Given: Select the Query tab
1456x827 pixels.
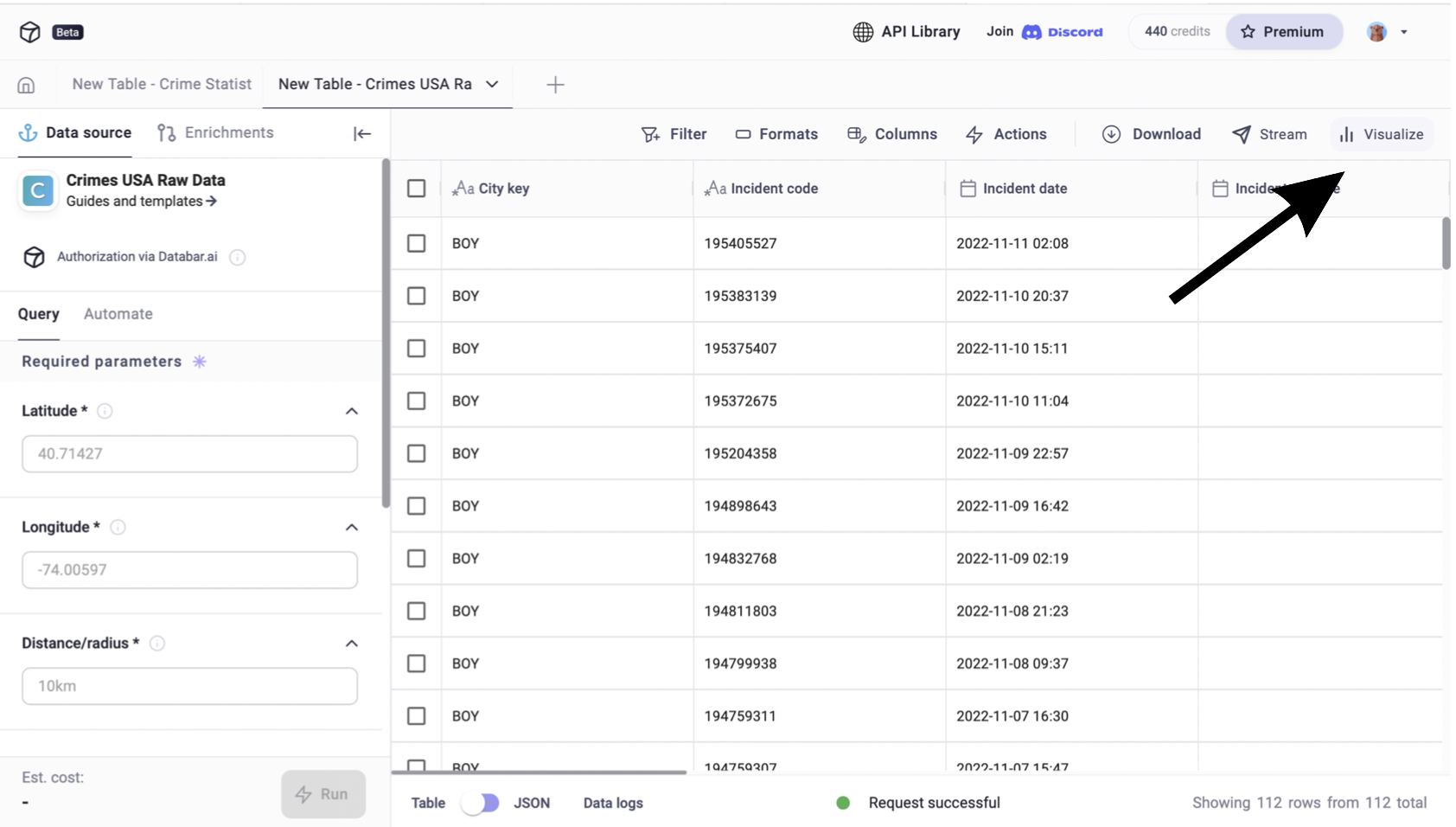Looking at the screenshot, I should (x=39, y=314).
